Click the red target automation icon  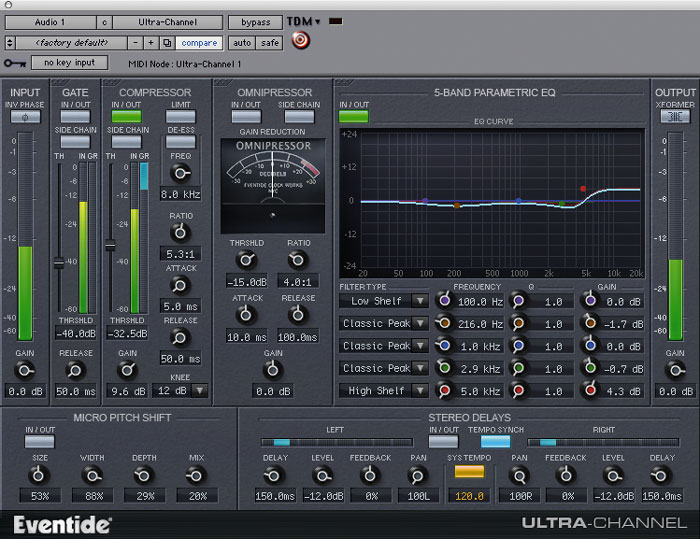[x=298, y=41]
